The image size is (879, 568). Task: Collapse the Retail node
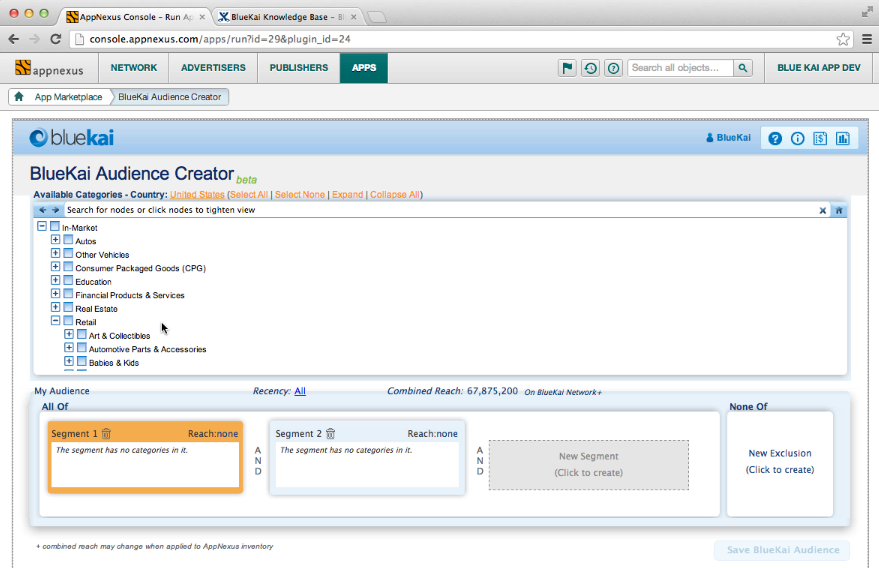[55, 320]
